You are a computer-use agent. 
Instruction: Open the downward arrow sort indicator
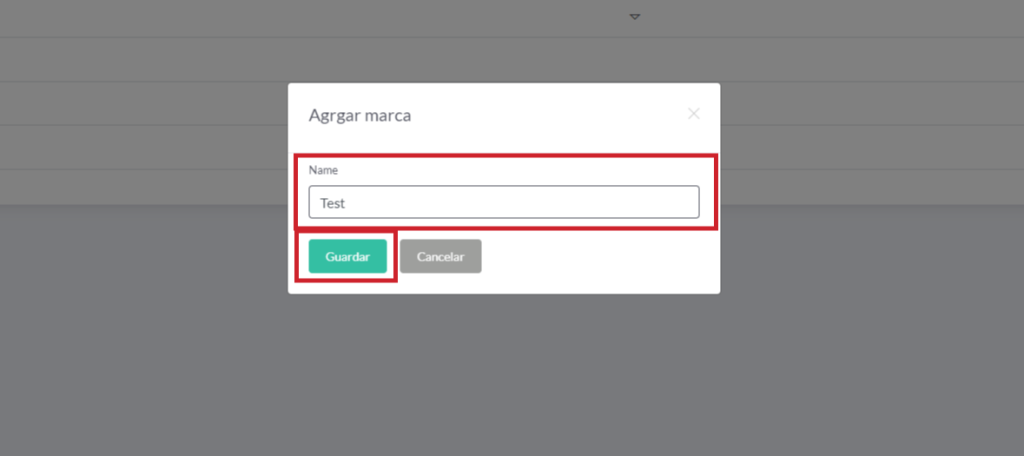click(x=635, y=16)
